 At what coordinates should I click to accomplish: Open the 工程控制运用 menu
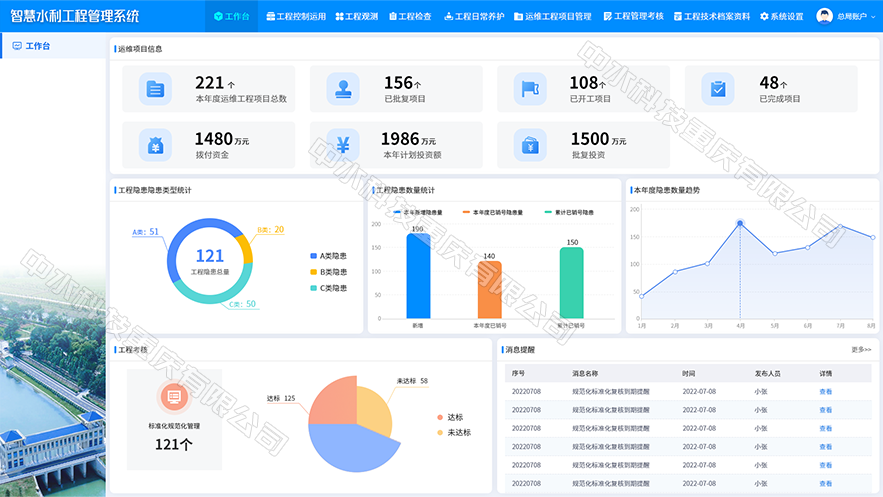point(296,16)
